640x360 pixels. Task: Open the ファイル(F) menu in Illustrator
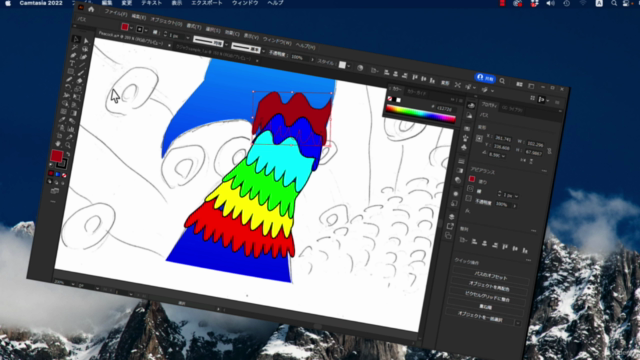click(116, 13)
